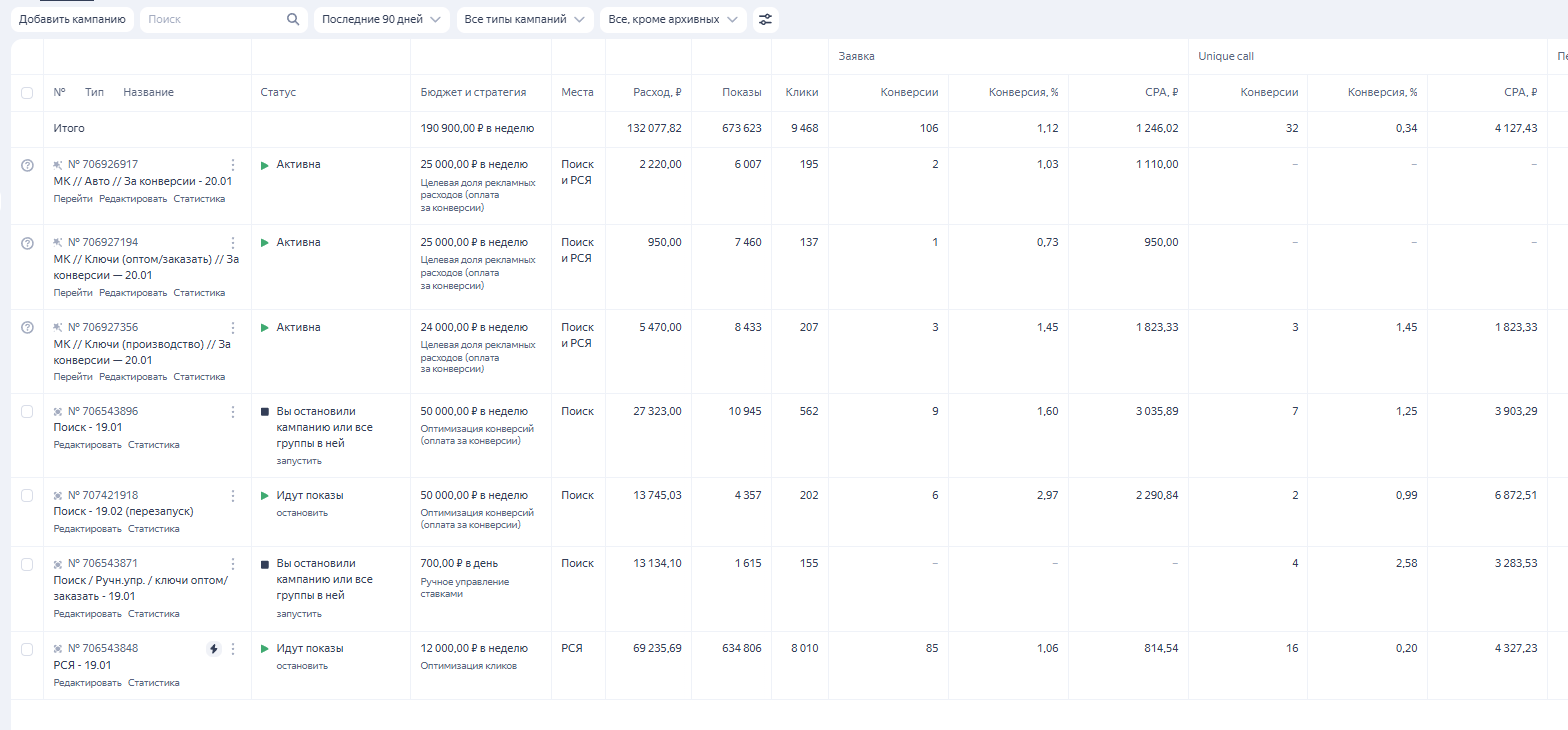Click the search magnifier icon

click(x=293, y=19)
